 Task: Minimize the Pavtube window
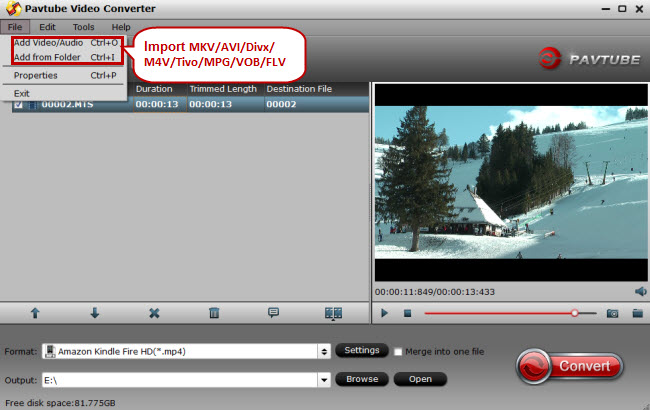(606, 9)
